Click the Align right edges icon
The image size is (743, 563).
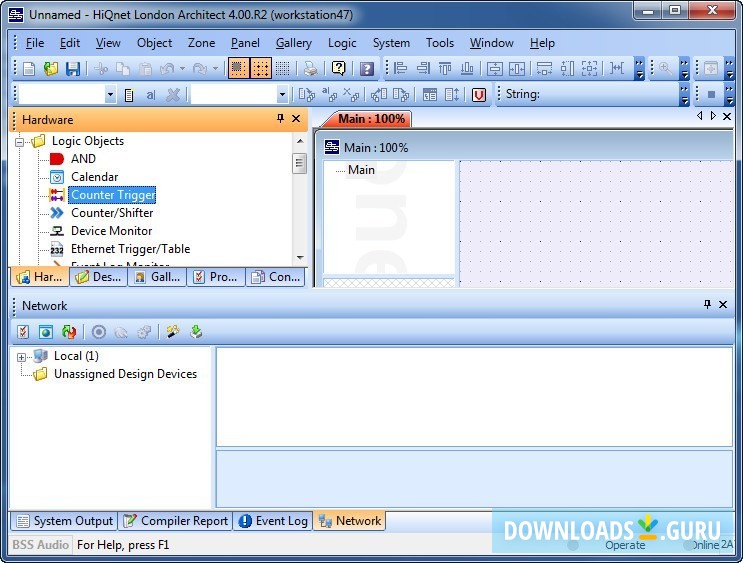(x=423, y=69)
